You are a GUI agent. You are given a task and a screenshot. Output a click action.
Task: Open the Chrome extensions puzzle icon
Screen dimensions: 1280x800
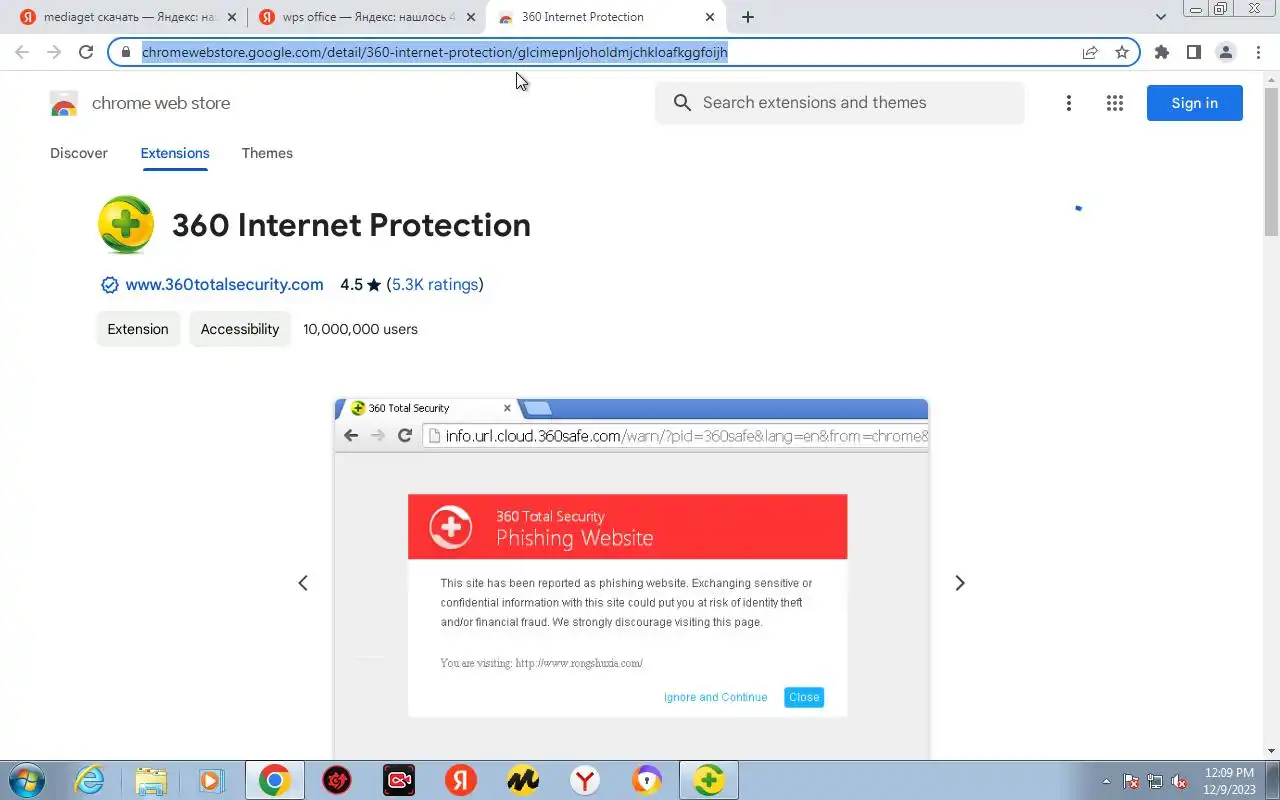[x=1161, y=52]
